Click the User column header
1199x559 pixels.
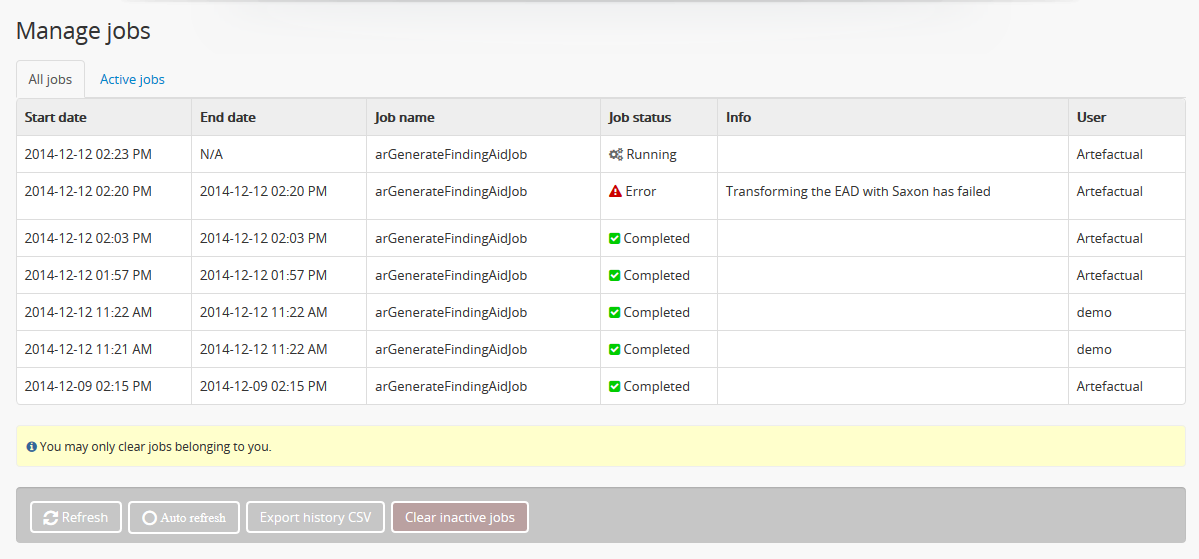tap(1091, 118)
